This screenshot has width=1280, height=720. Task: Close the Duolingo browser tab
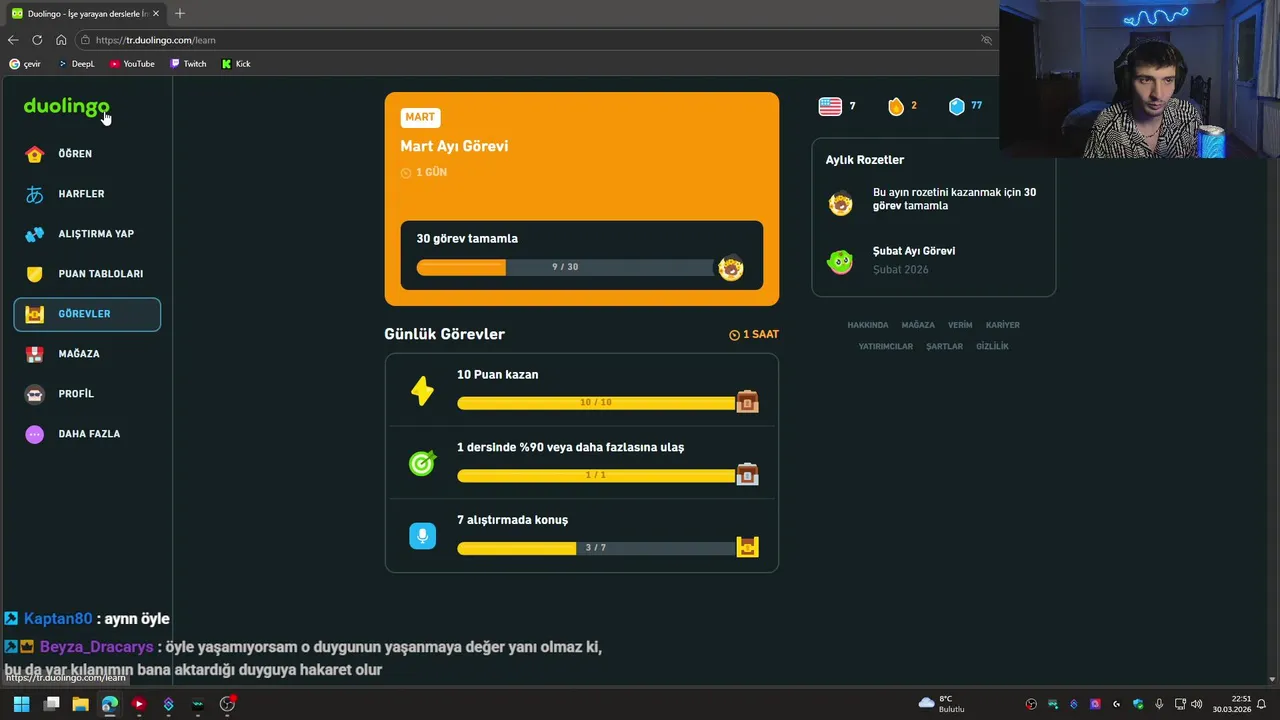pos(156,13)
